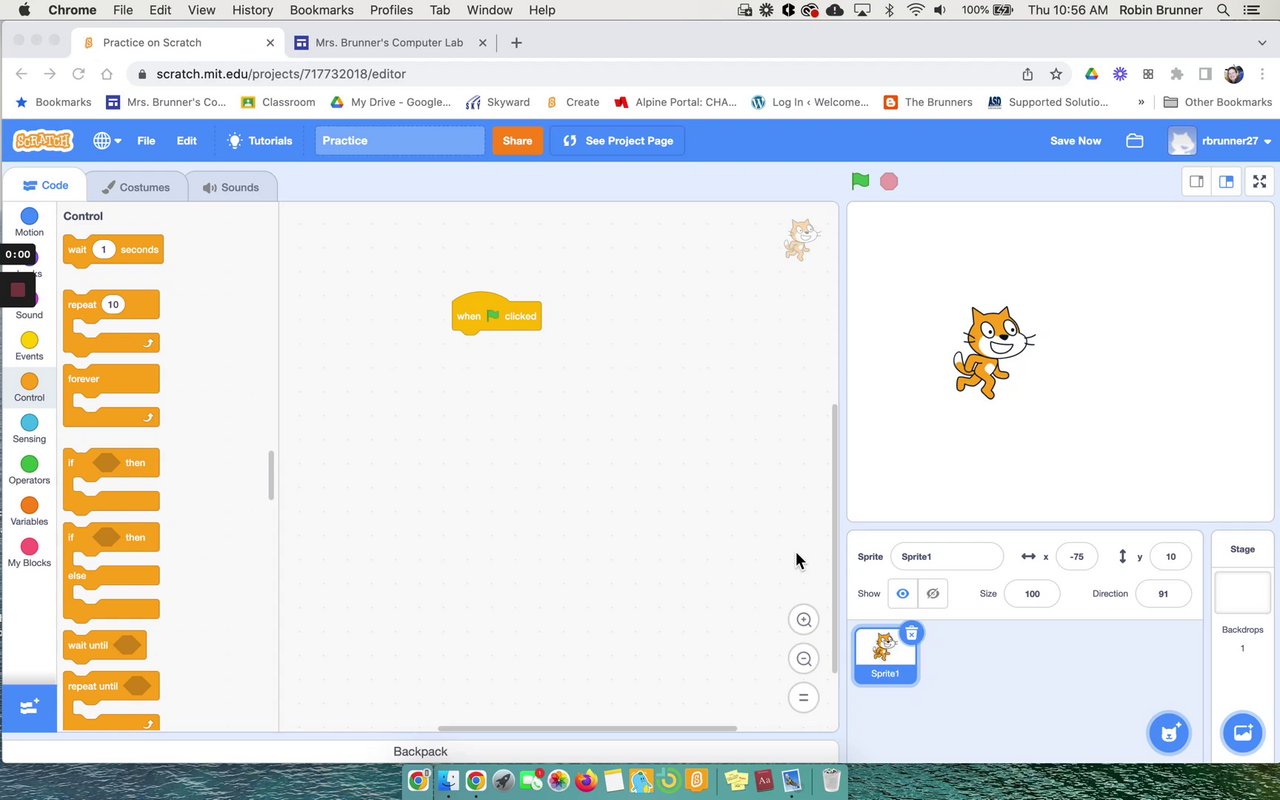Viewport: 1280px width, 800px height.
Task: Open the Scratch Edit menu
Action: [187, 141]
